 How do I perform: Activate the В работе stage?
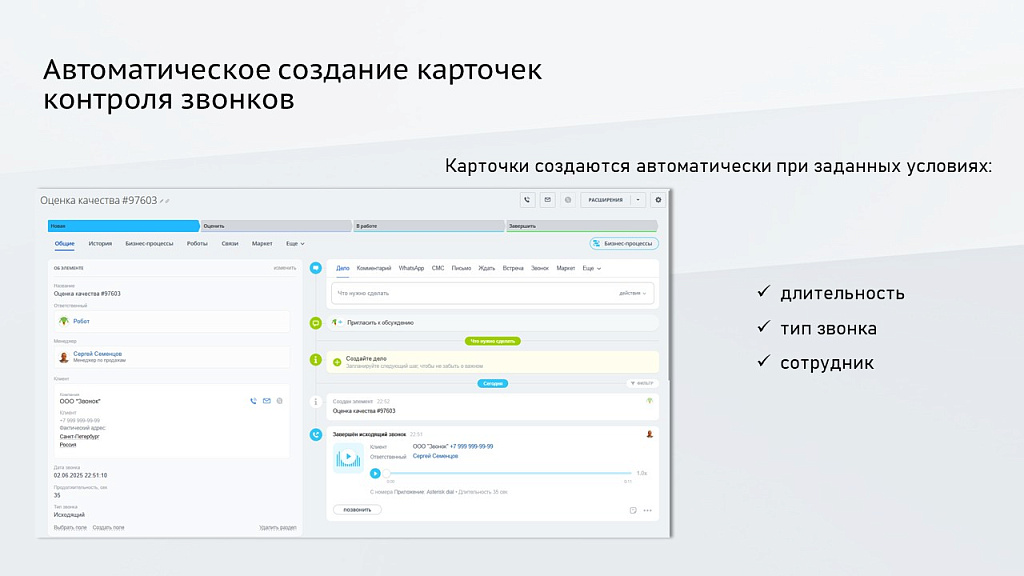click(430, 226)
